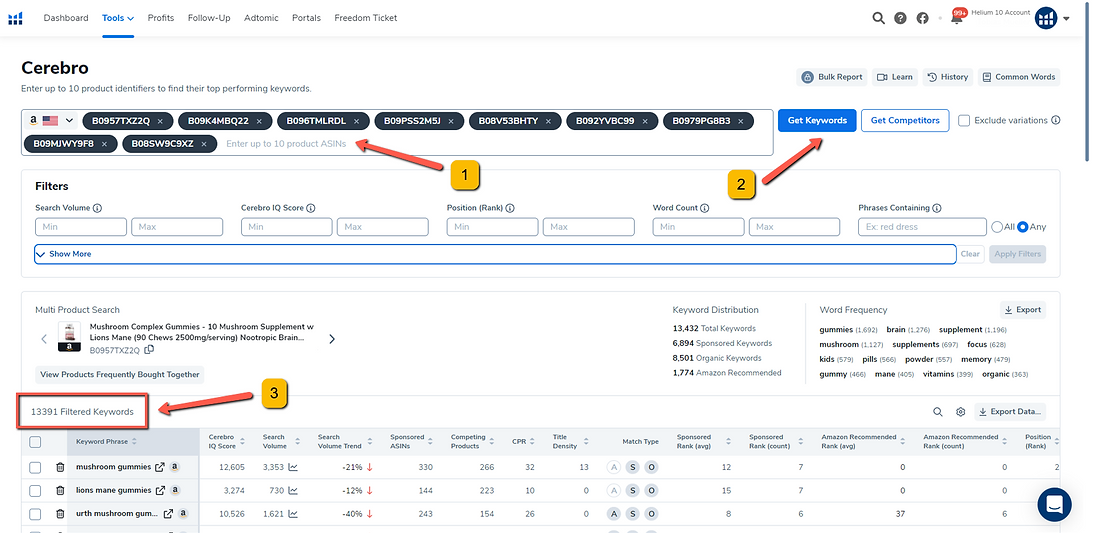
Task: Copy ASIN B0957TXZ2Q with copy icon
Action: (x=148, y=350)
